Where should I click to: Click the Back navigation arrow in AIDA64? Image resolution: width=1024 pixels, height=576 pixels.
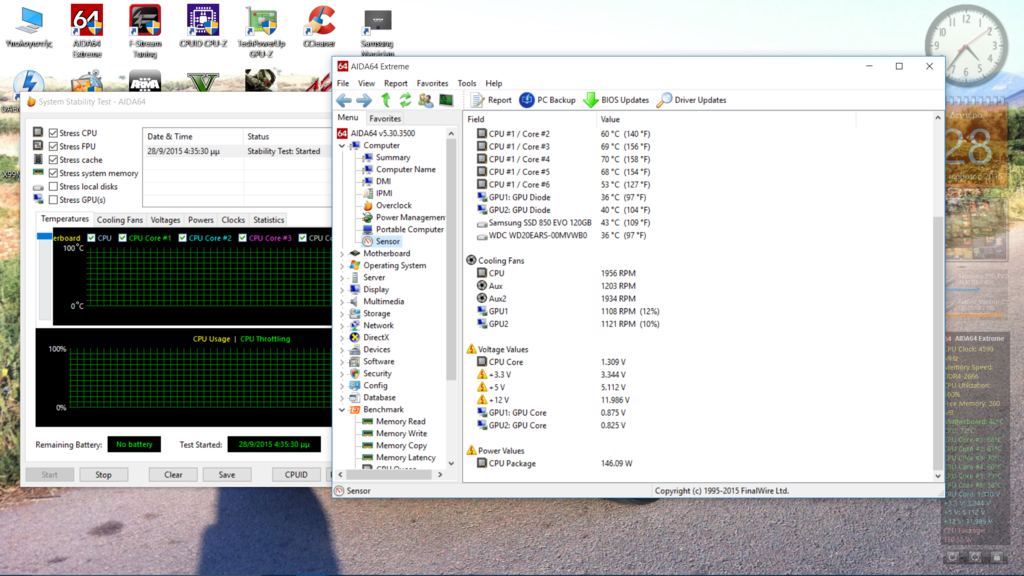344,100
